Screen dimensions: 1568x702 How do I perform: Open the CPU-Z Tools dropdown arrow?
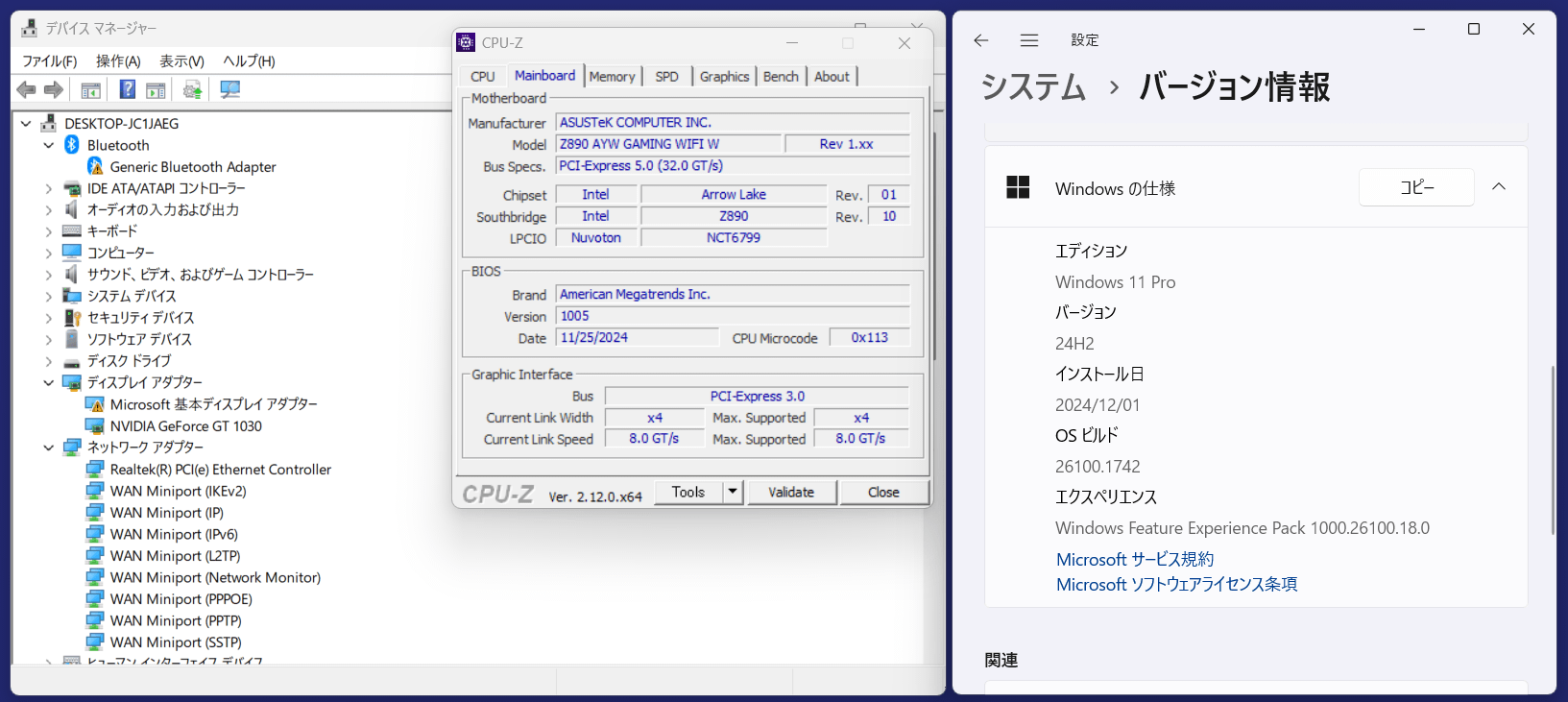click(733, 492)
